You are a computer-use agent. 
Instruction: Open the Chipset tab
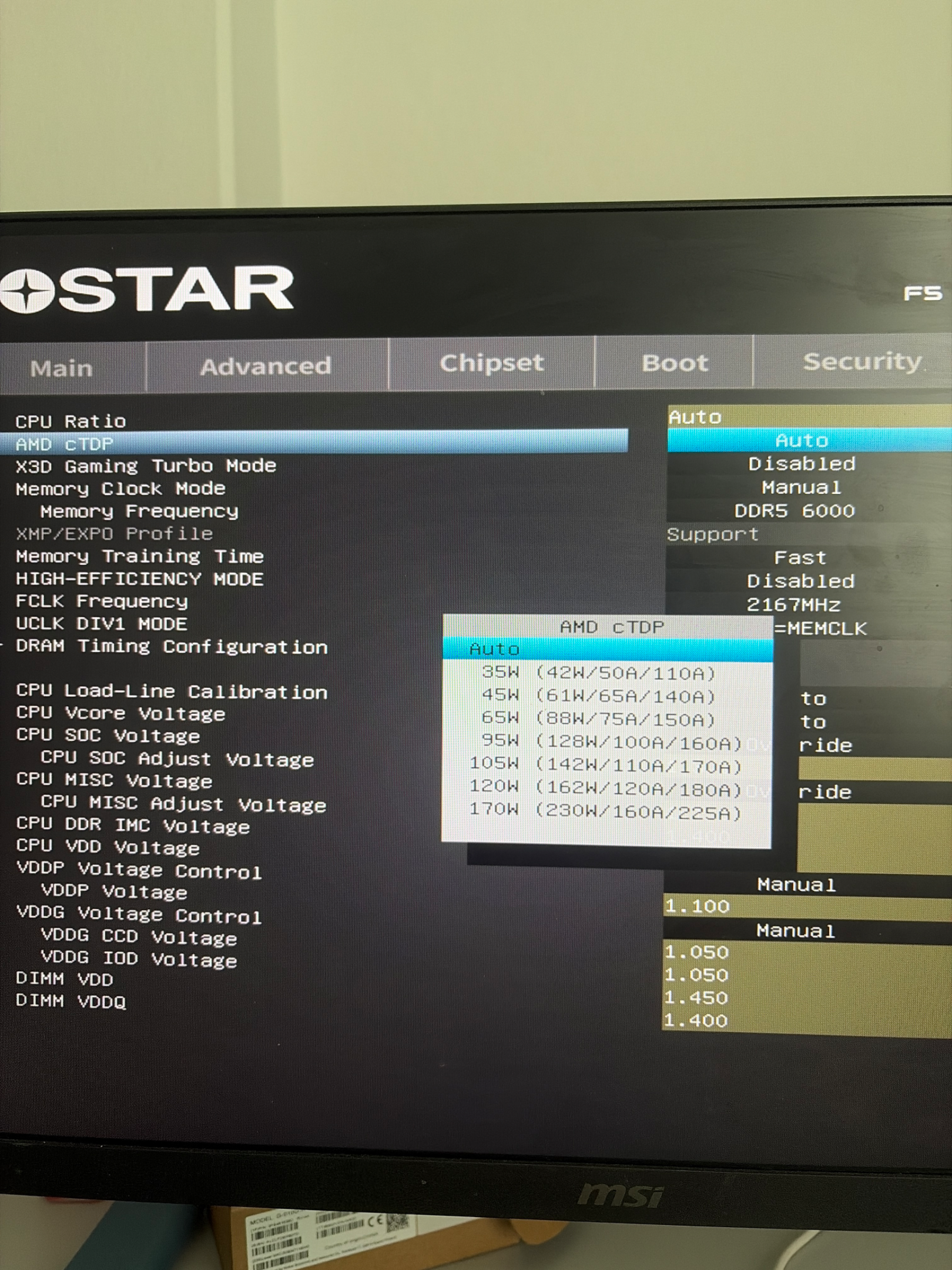coord(491,363)
